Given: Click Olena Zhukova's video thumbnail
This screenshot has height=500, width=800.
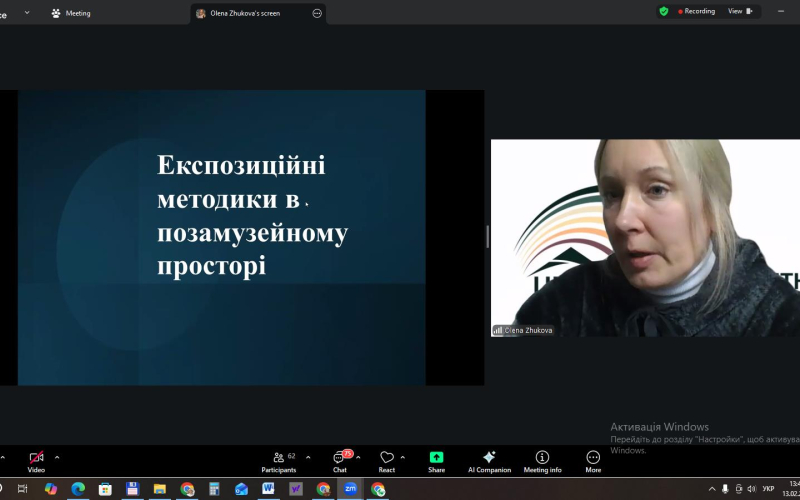Looking at the screenshot, I should coord(645,238).
